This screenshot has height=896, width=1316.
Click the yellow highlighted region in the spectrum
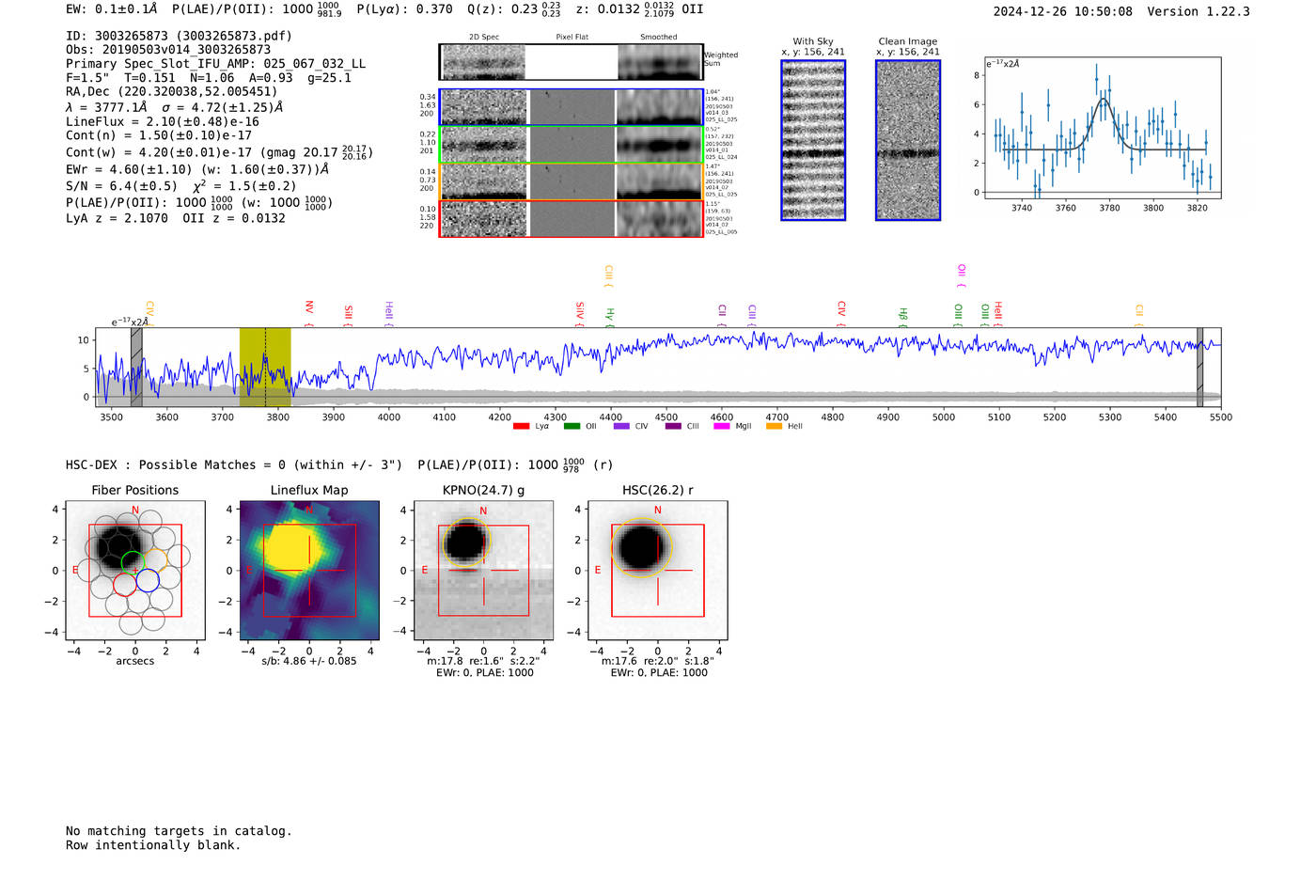tap(264, 367)
